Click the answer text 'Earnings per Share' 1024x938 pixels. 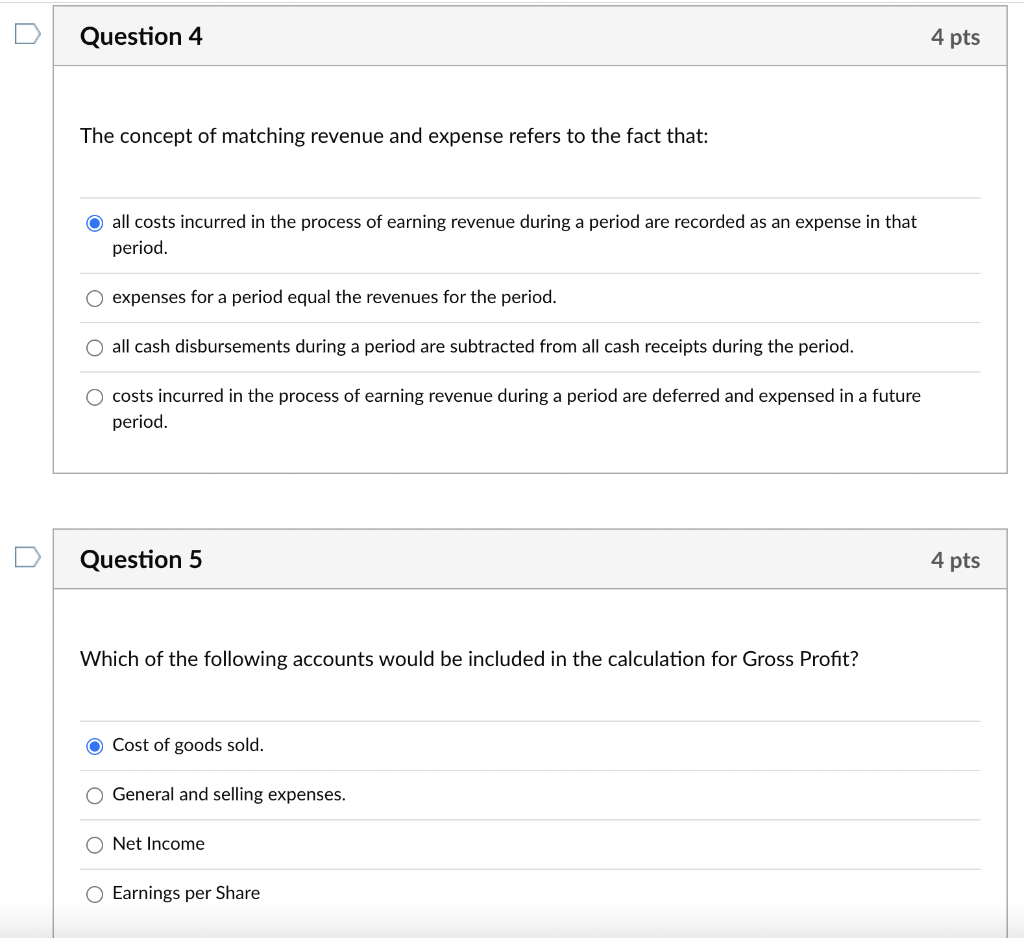(x=187, y=893)
